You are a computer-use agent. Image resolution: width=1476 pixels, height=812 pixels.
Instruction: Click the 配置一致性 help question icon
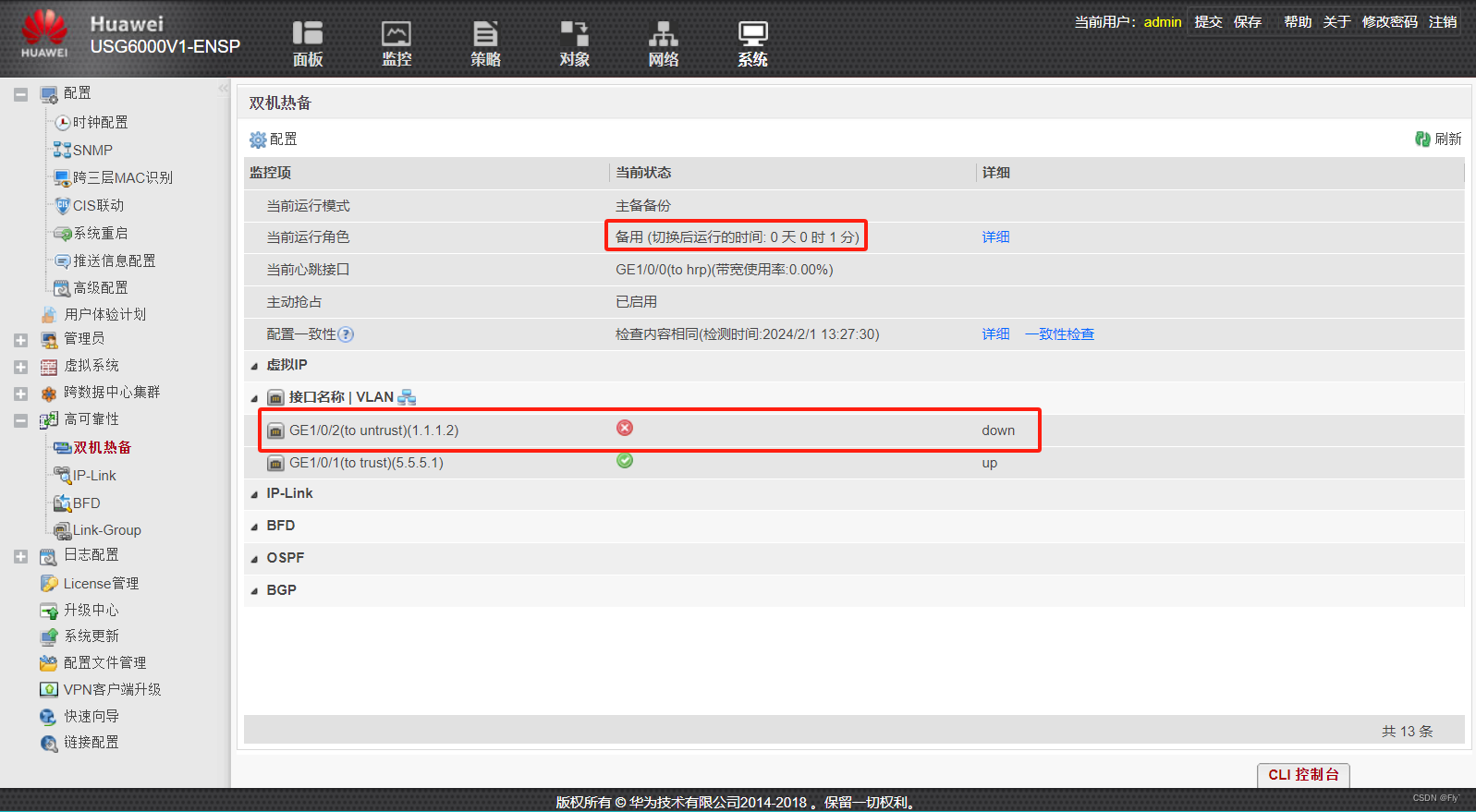click(346, 334)
